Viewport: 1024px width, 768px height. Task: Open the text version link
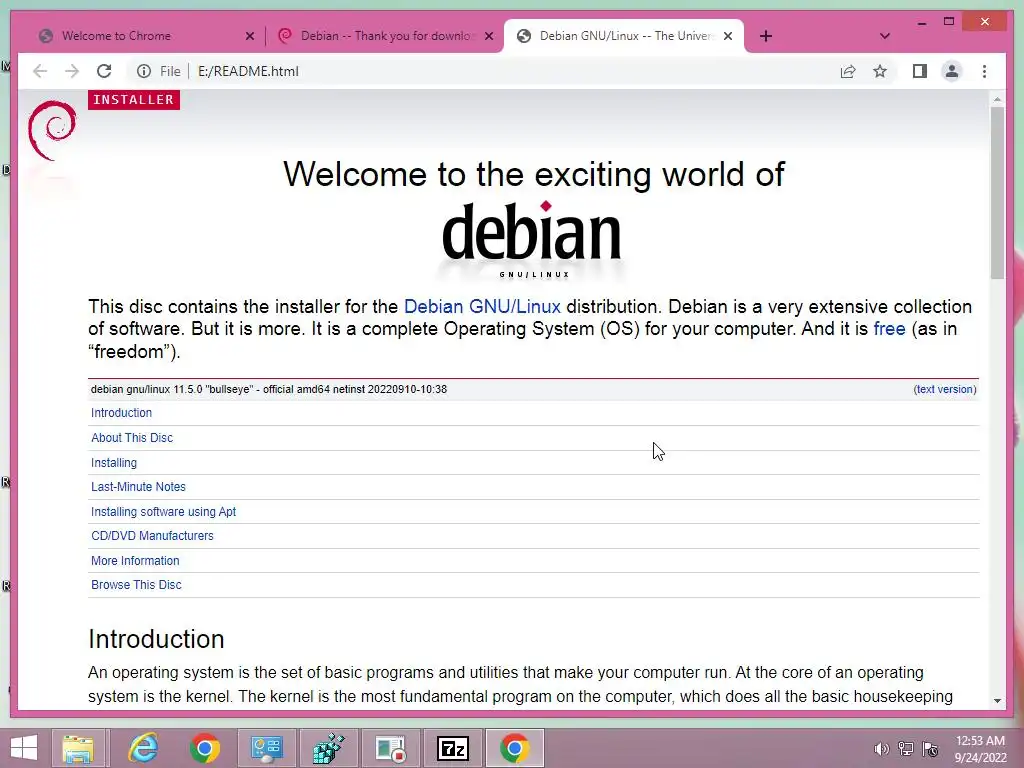945,389
